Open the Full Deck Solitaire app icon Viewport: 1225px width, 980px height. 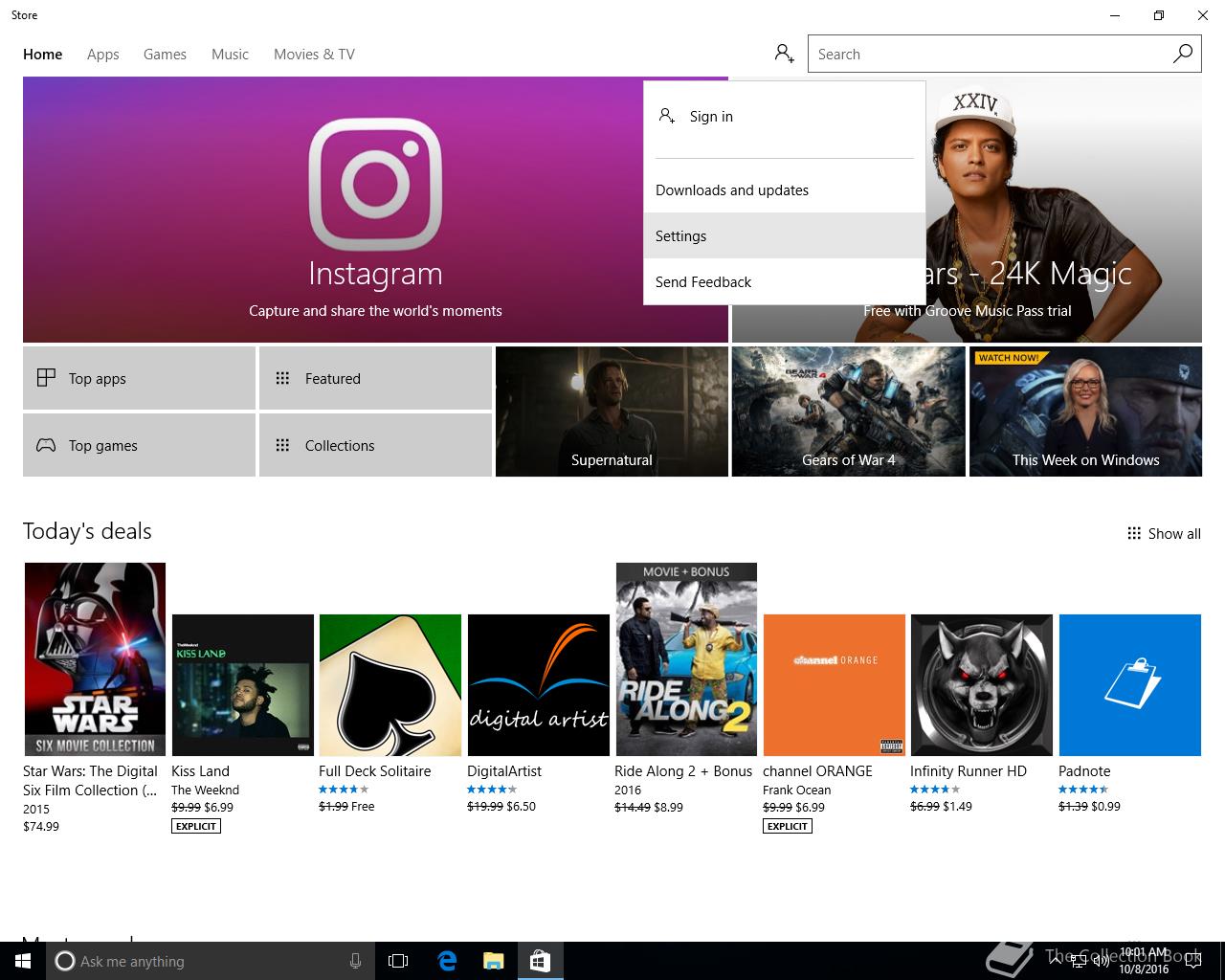click(x=390, y=685)
